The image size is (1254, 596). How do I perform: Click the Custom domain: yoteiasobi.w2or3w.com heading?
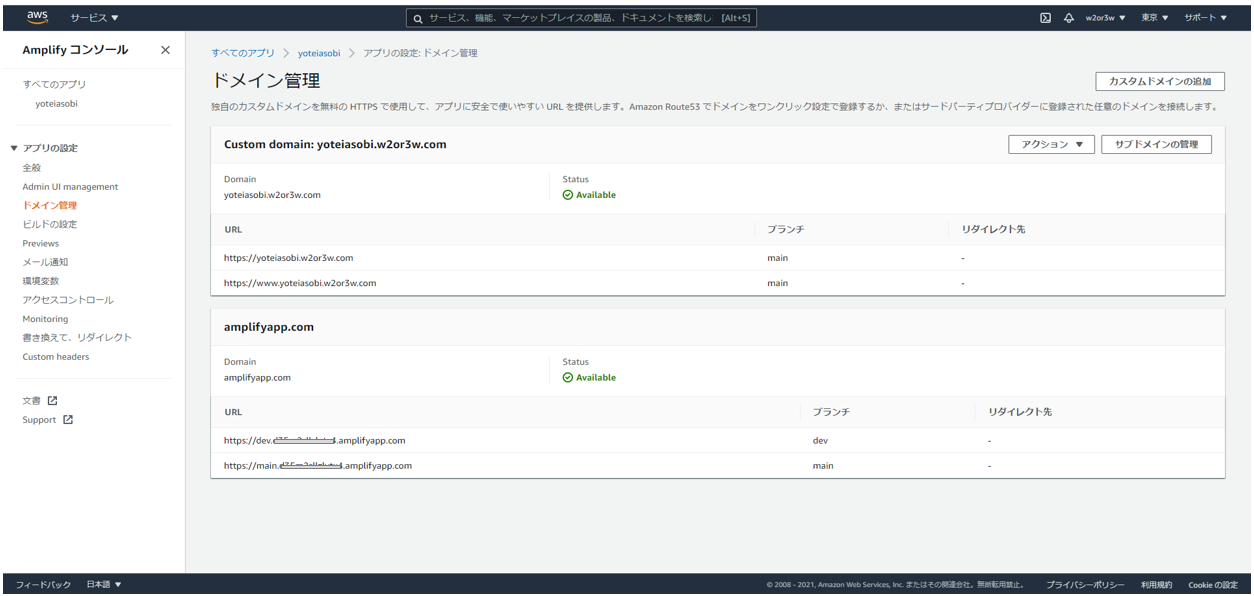(x=335, y=144)
